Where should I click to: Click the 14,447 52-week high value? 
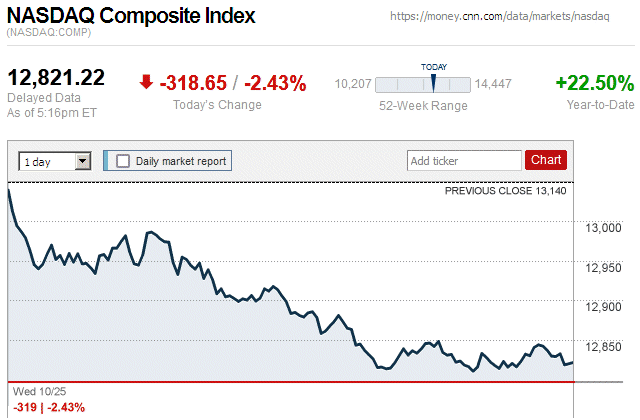coord(493,84)
